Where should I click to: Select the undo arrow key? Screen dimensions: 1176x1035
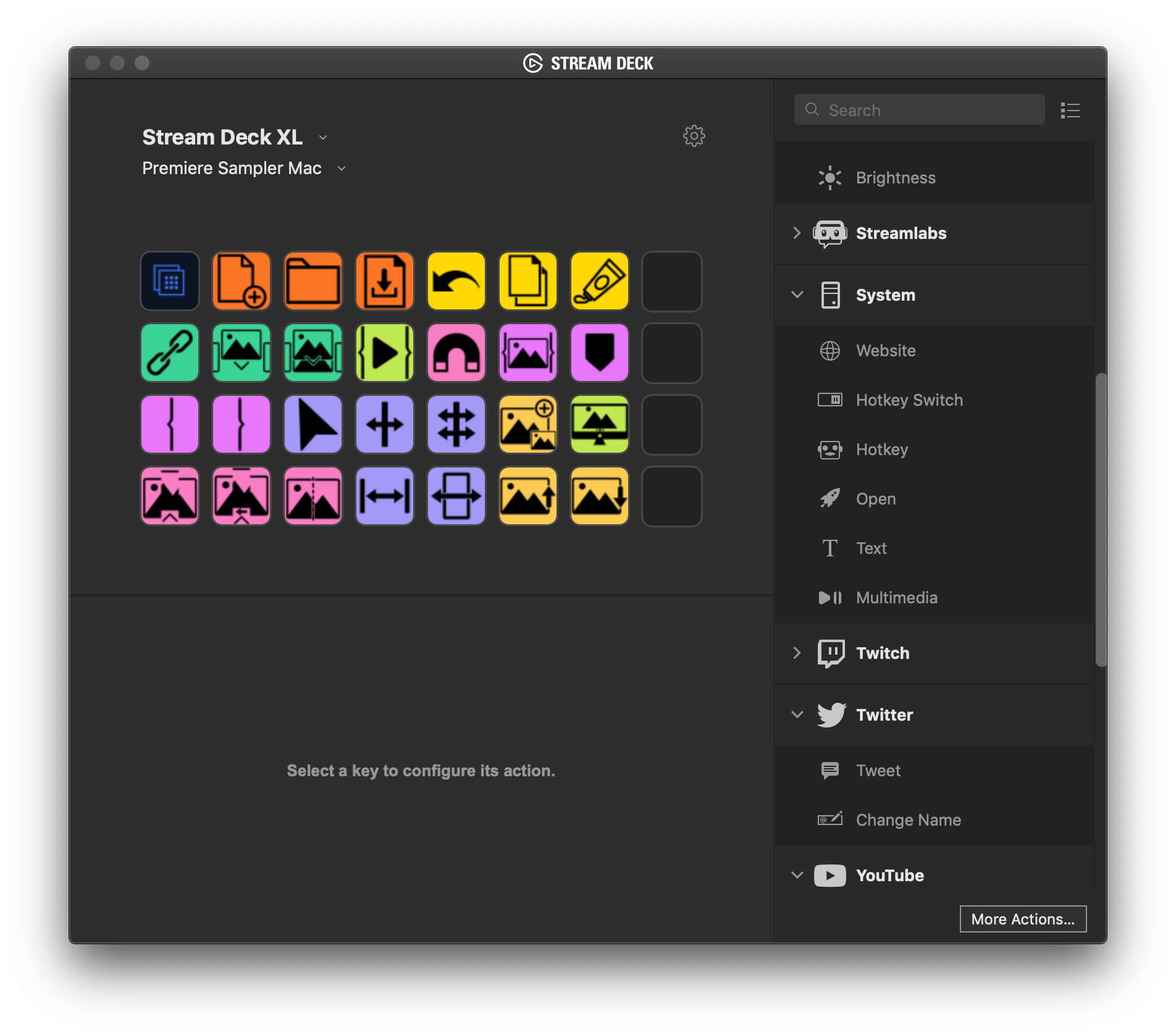click(x=456, y=281)
